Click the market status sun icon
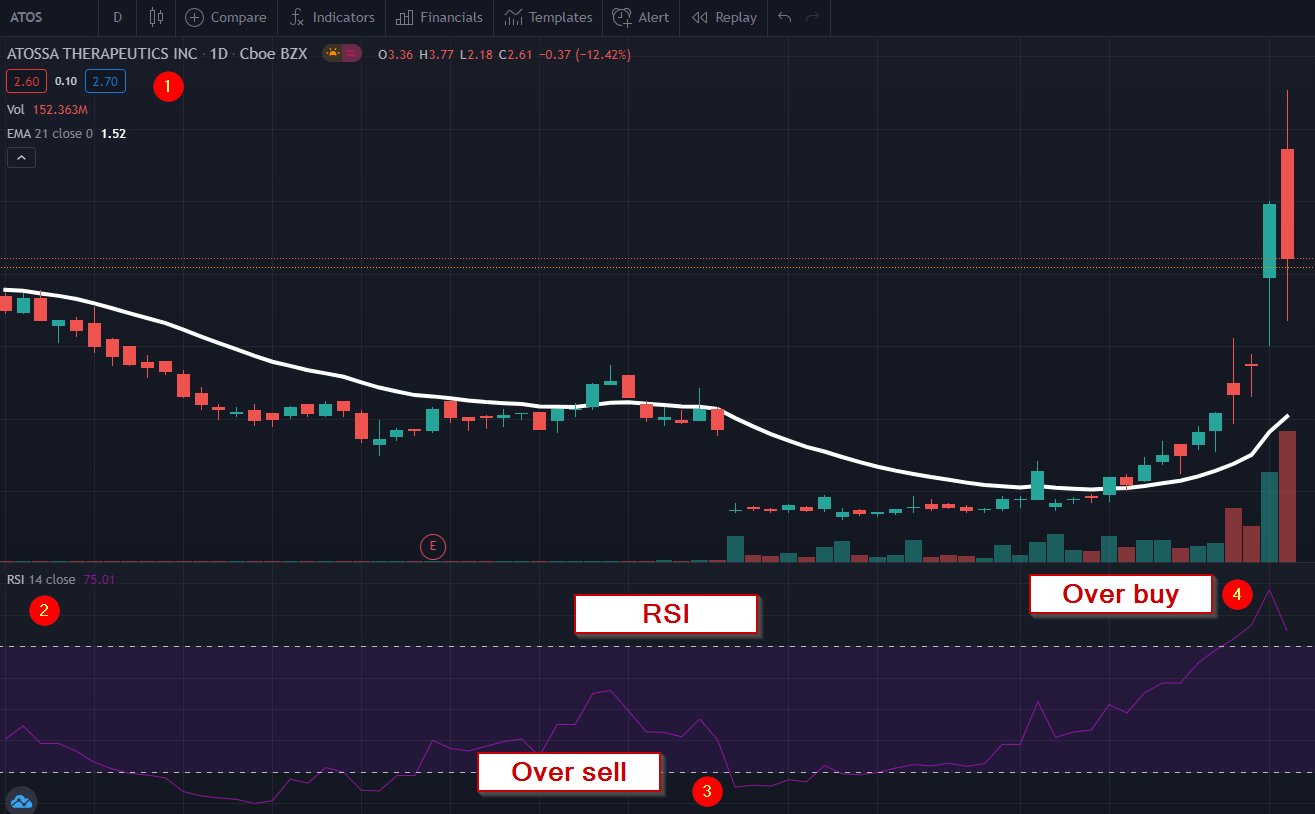Viewport: 1315px width, 814px height. point(333,54)
